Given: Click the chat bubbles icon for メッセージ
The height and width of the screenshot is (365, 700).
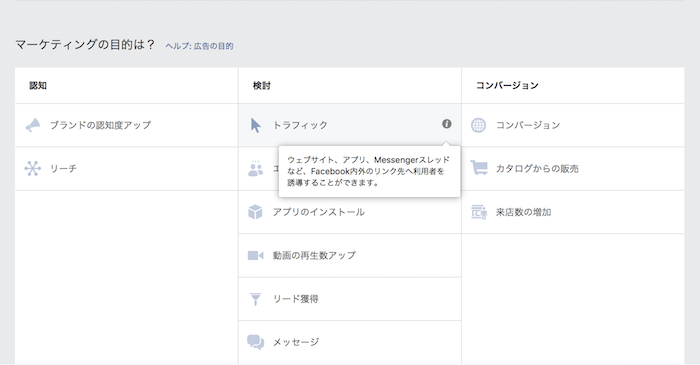Looking at the screenshot, I should 255,342.
